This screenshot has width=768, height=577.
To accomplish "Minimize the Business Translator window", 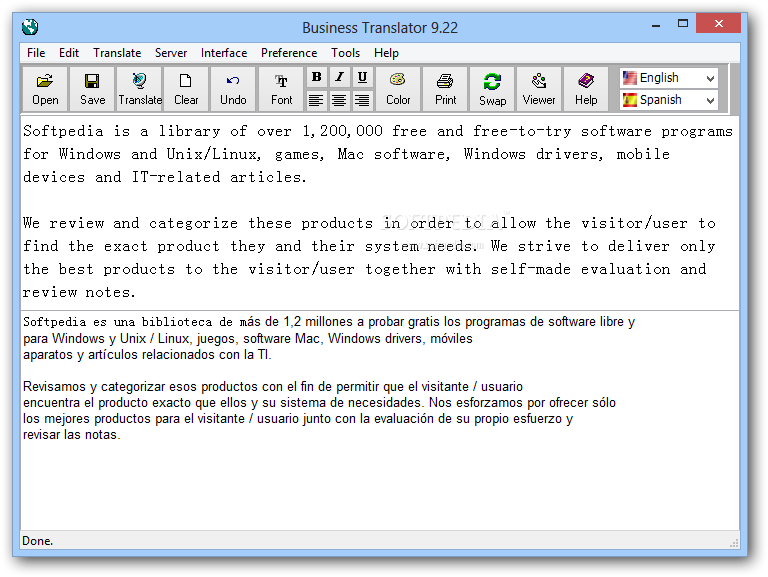I will [656, 24].
